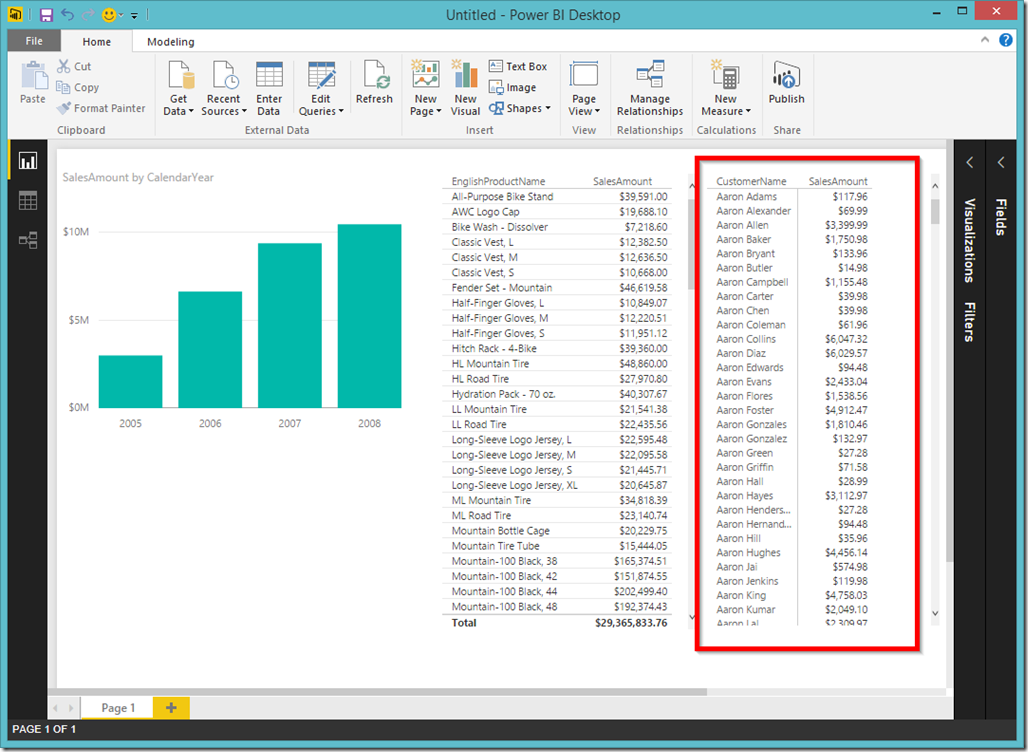
Task: Open Help question mark icon
Action: click(x=1006, y=40)
